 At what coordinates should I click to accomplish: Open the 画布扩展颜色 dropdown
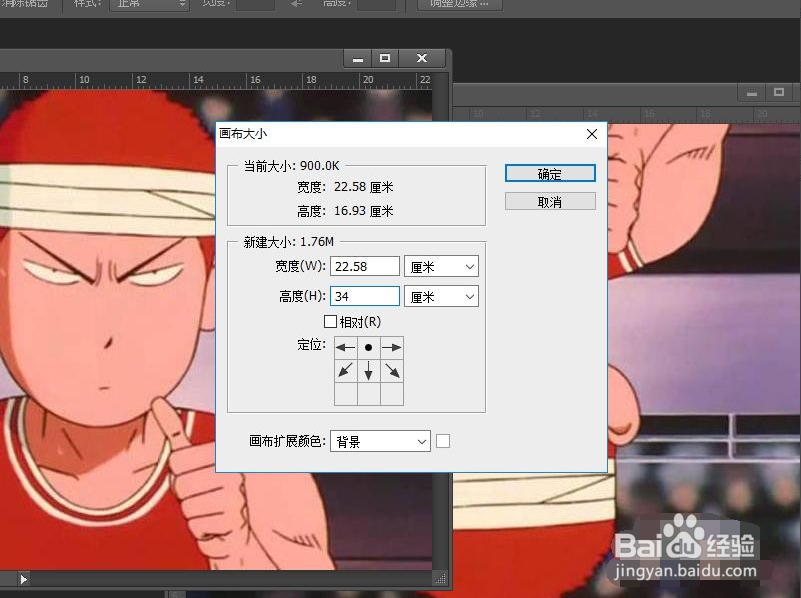tap(381, 441)
